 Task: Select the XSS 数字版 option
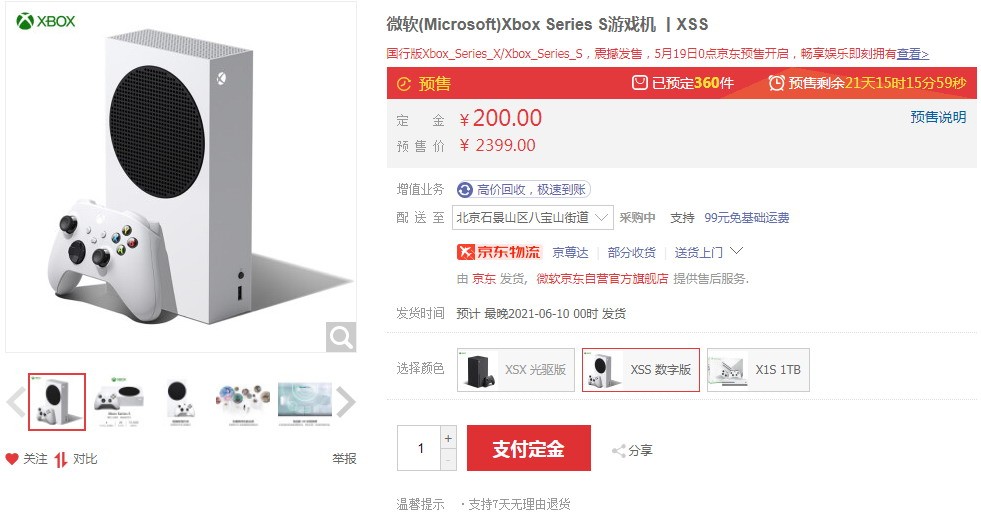(x=641, y=370)
